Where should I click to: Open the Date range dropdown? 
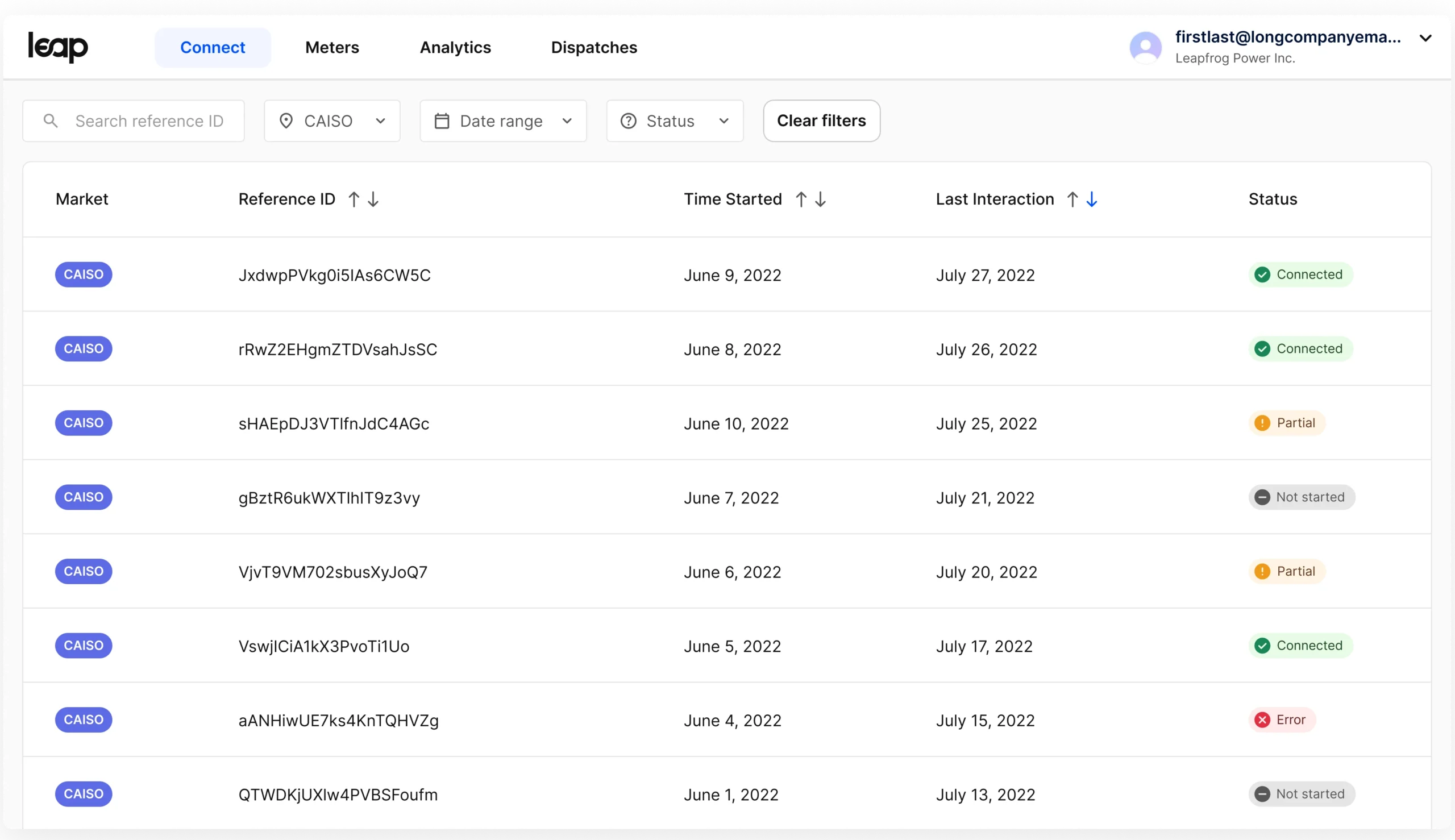point(503,120)
